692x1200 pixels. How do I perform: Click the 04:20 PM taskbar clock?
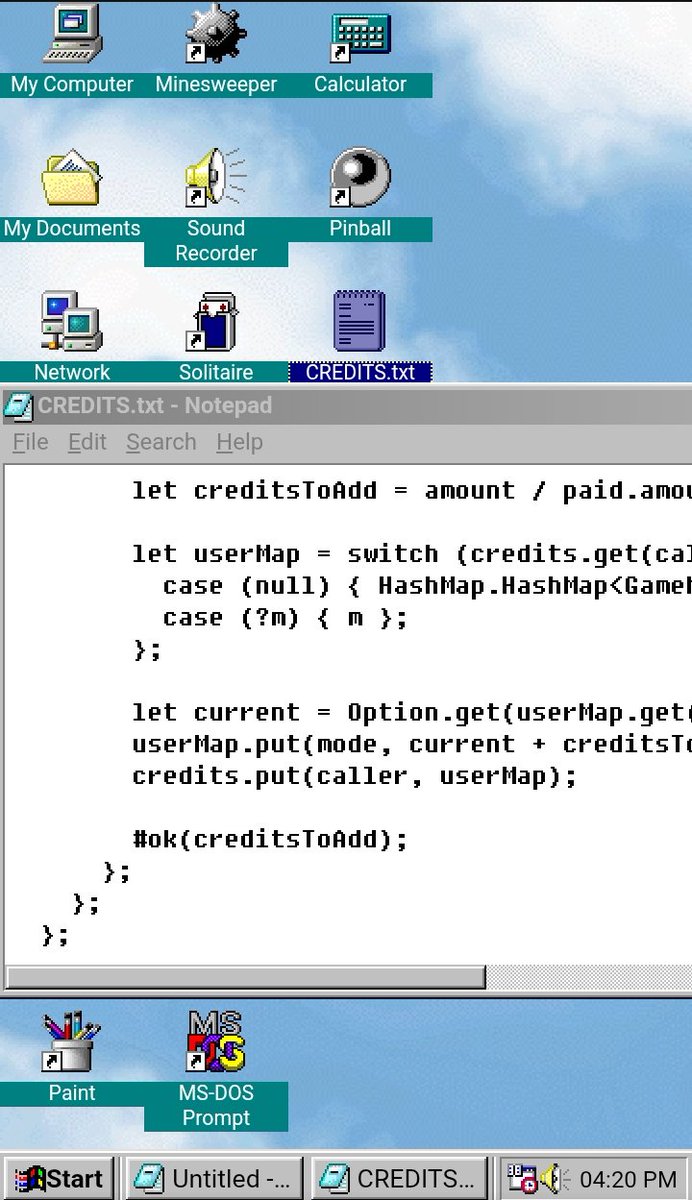pos(628,1180)
